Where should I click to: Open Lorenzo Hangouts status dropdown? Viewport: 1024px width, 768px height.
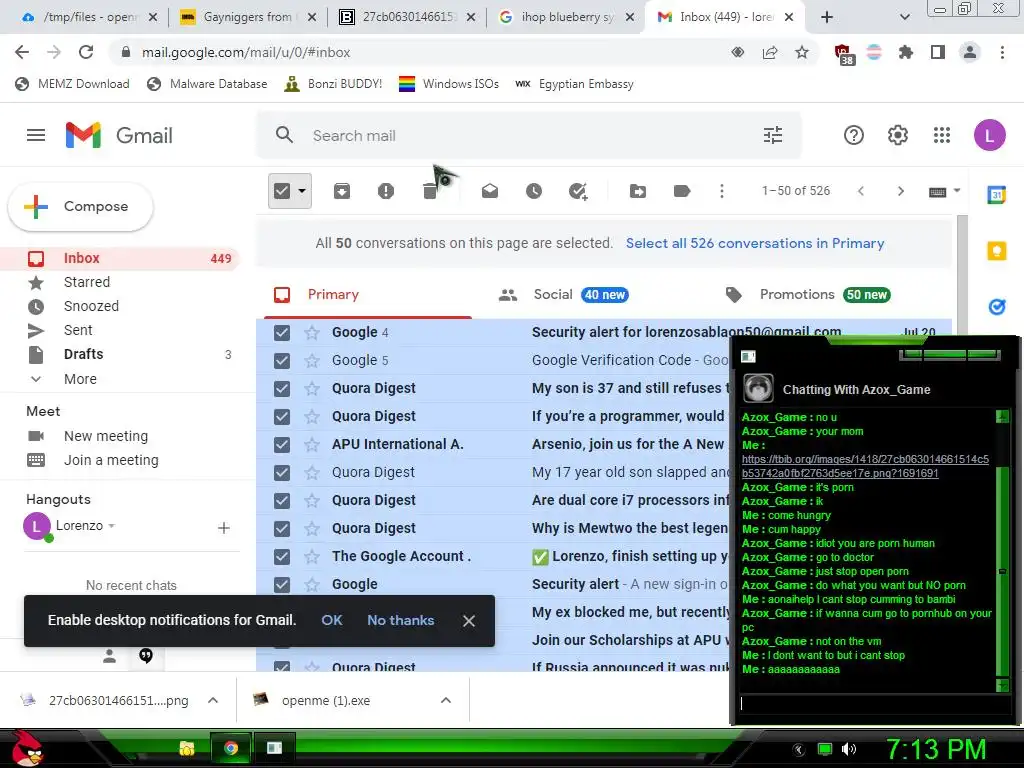tap(112, 526)
